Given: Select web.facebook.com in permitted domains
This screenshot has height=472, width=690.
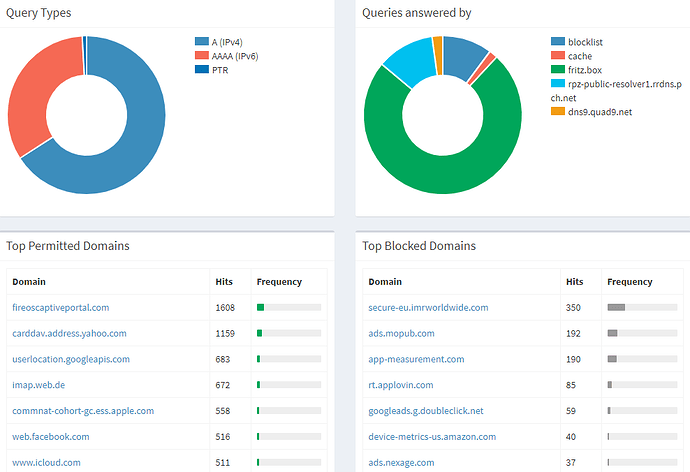Looking at the screenshot, I should [51, 437].
